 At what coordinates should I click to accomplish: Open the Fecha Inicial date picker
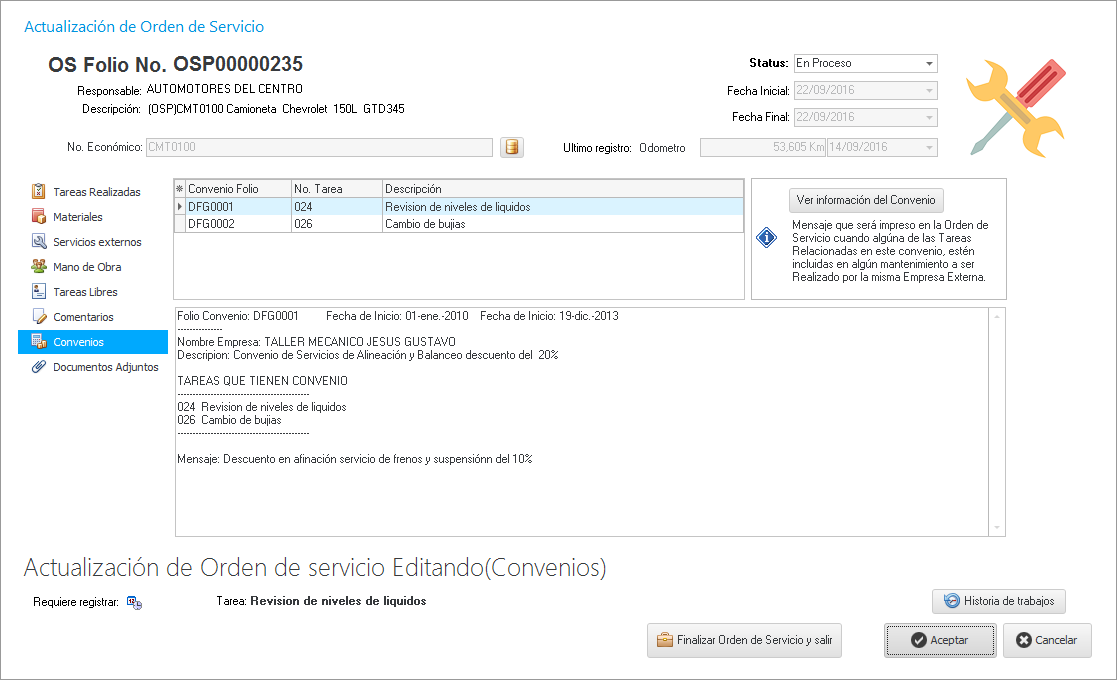[x=930, y=91]
